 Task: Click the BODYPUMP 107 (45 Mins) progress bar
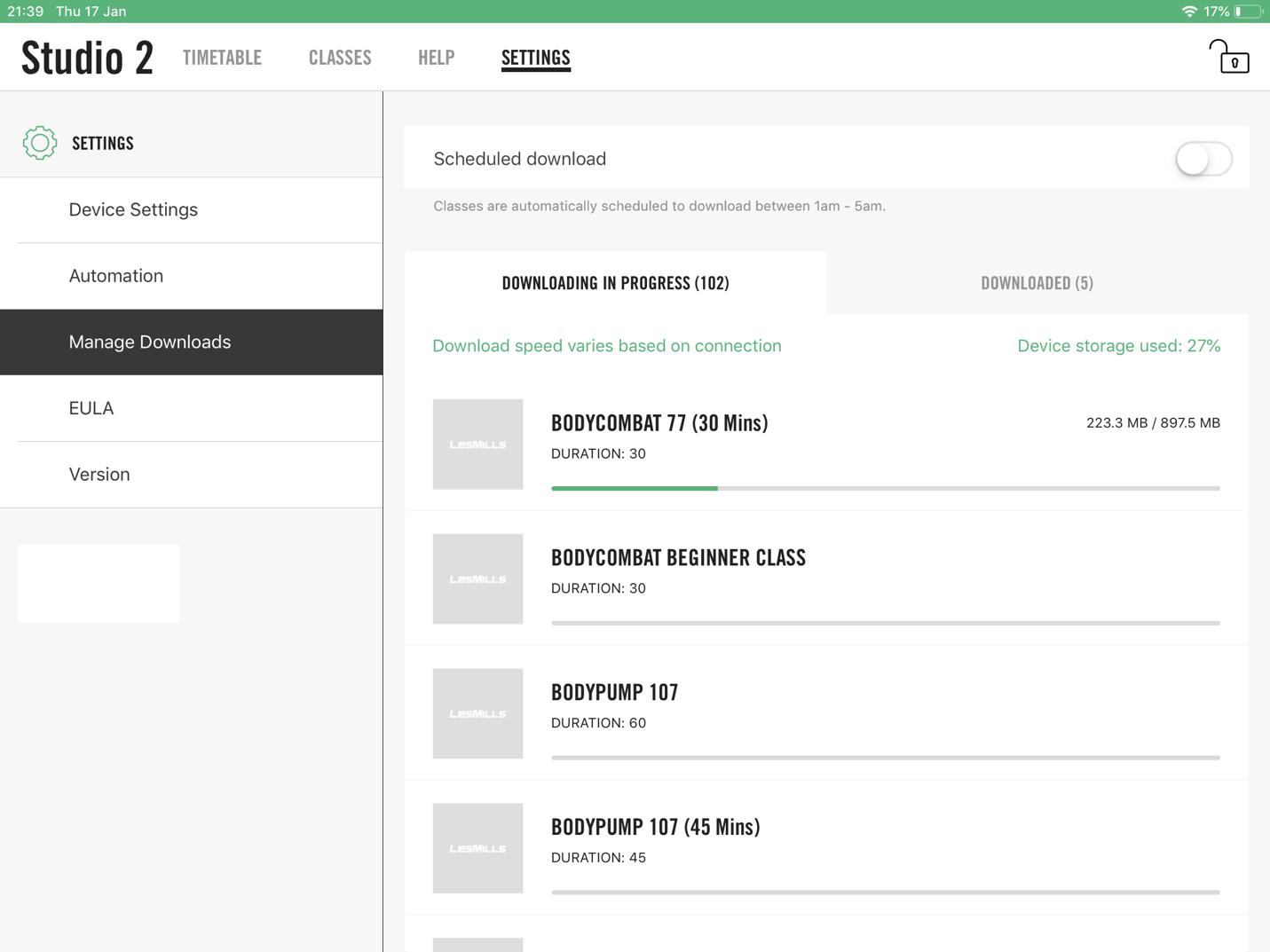coord(886,893)
